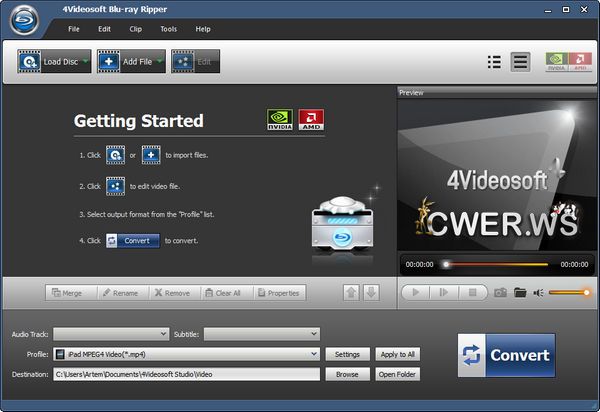Open the Subtitle dropdown list
This screenshot has width=600, height=412.
point(261,334)
